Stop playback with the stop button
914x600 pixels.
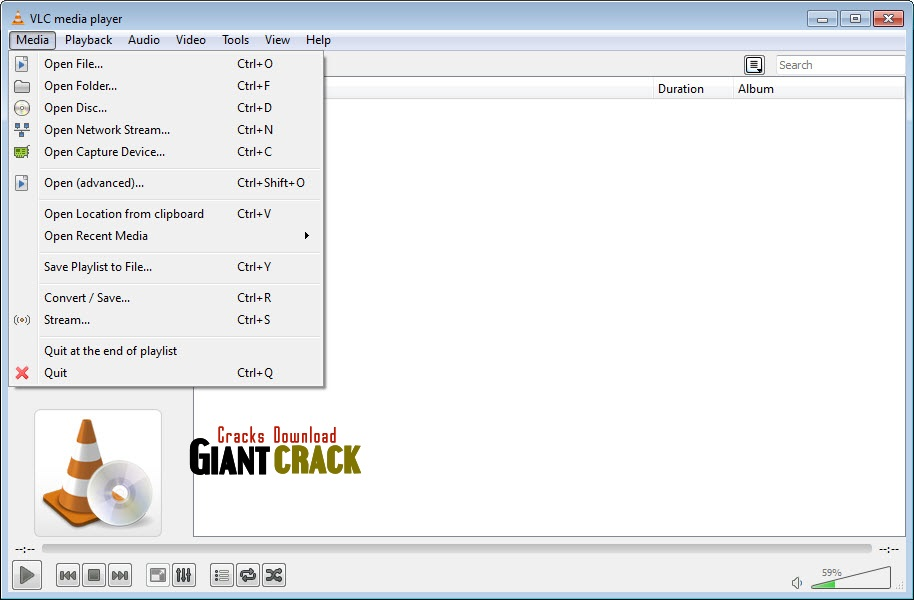pos(94,576)
